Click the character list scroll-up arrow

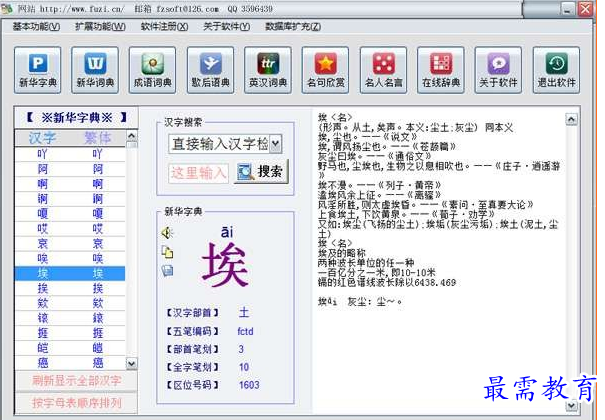pos(132,136)
